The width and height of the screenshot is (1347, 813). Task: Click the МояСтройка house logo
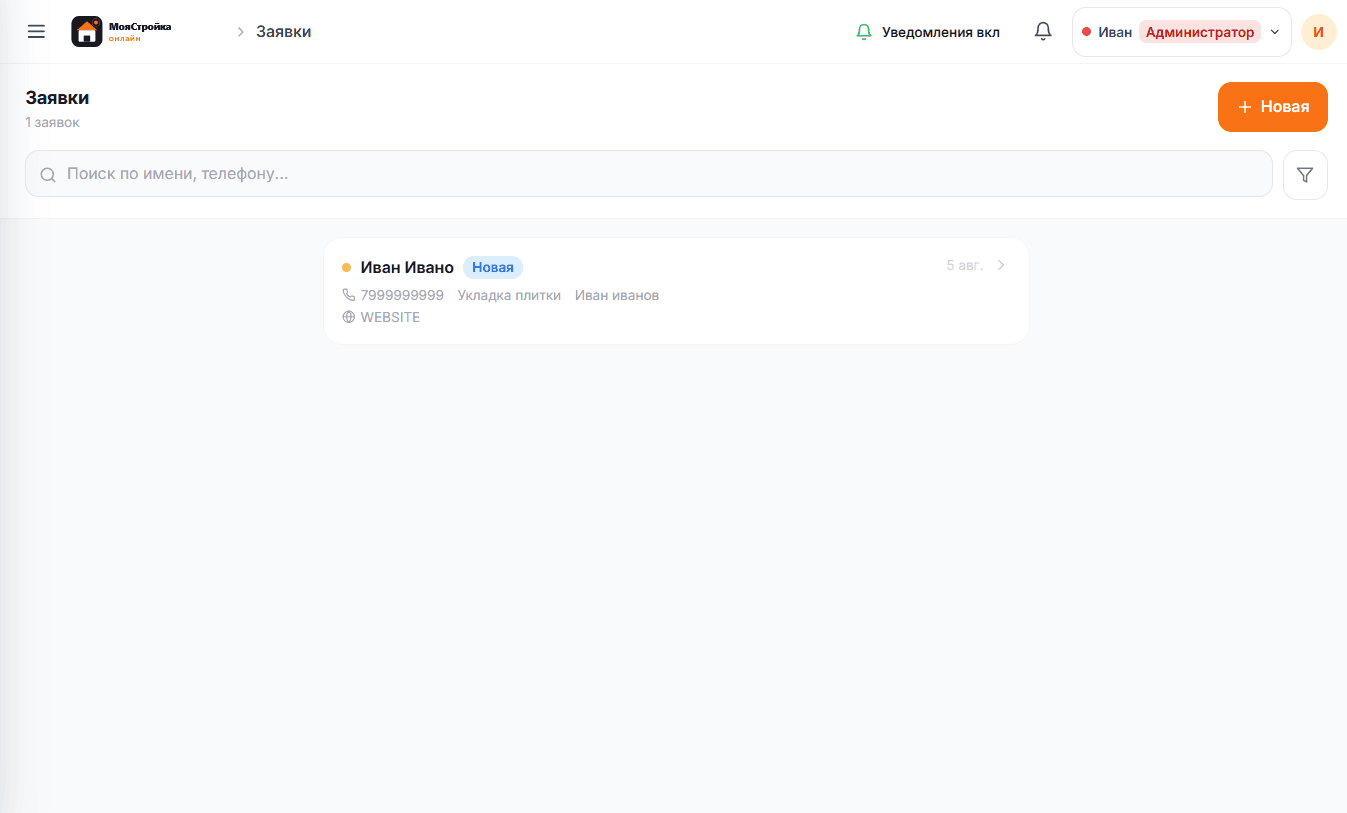click(87, 32)
